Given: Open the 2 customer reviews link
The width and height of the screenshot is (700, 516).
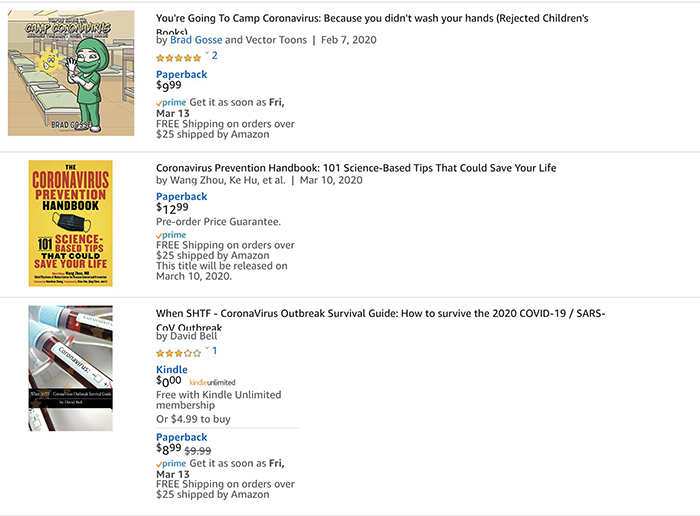Looking at the screenshot, I should coord(214,56).
